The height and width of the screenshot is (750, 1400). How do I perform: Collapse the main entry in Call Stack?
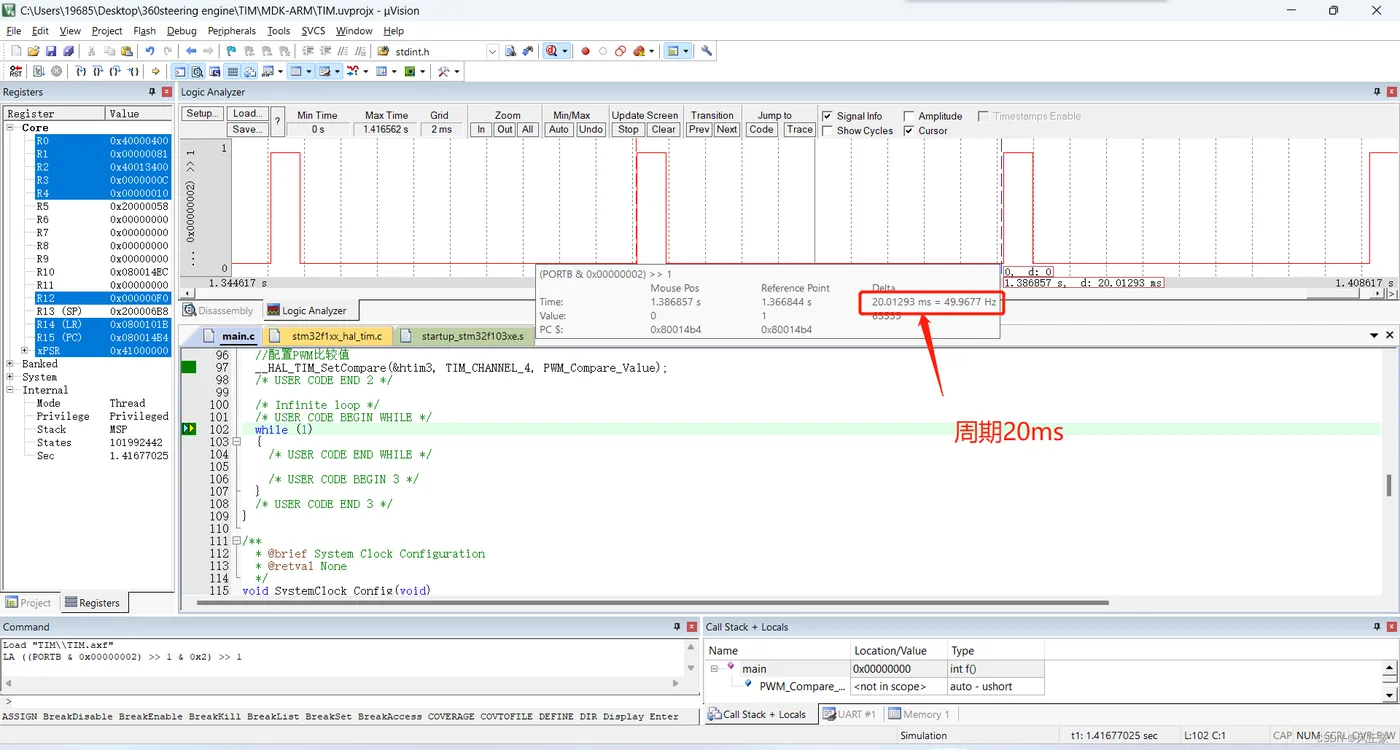(716, 669)
